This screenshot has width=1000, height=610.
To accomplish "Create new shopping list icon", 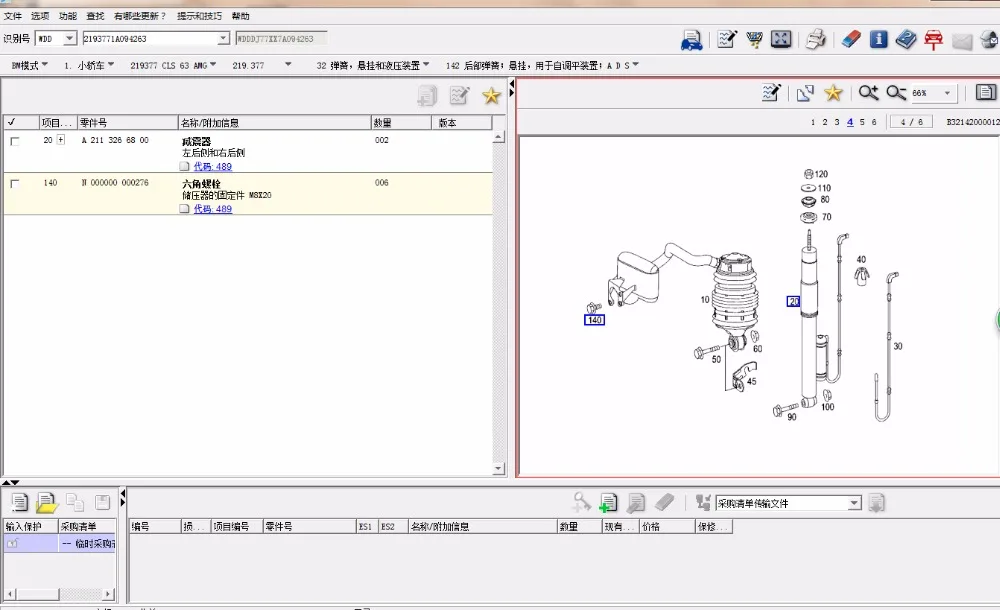I will [x=19, y=503].
